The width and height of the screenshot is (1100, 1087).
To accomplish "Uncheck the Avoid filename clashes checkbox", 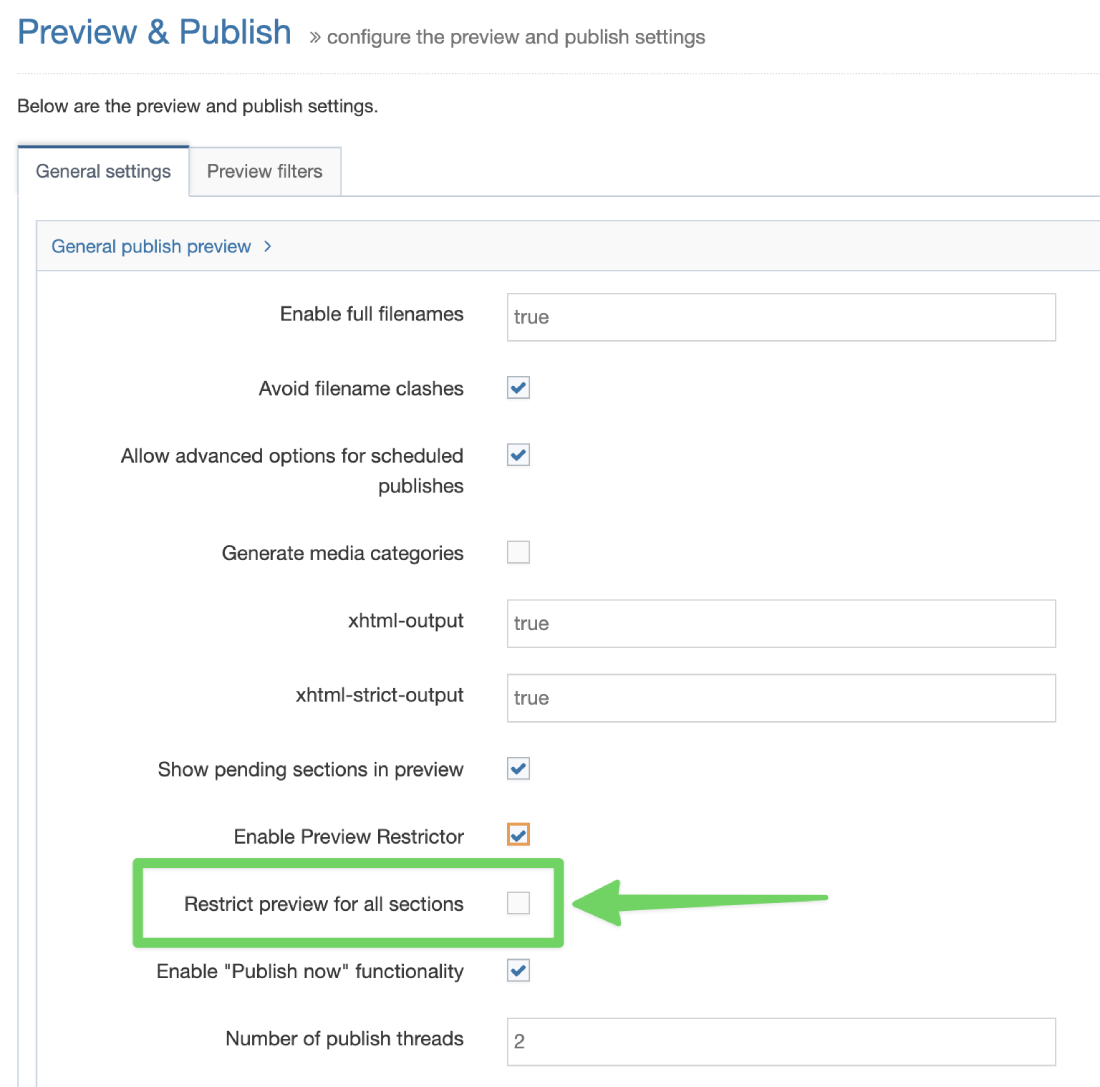I will point(518,388).
